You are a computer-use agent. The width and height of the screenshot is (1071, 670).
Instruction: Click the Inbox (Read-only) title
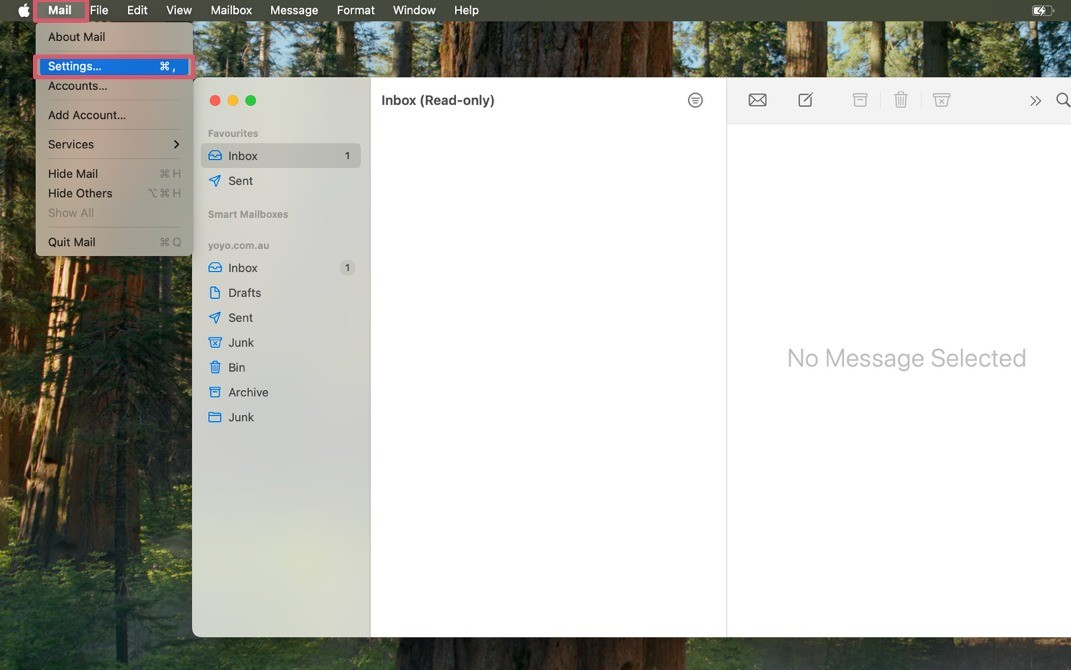point(438,100)
